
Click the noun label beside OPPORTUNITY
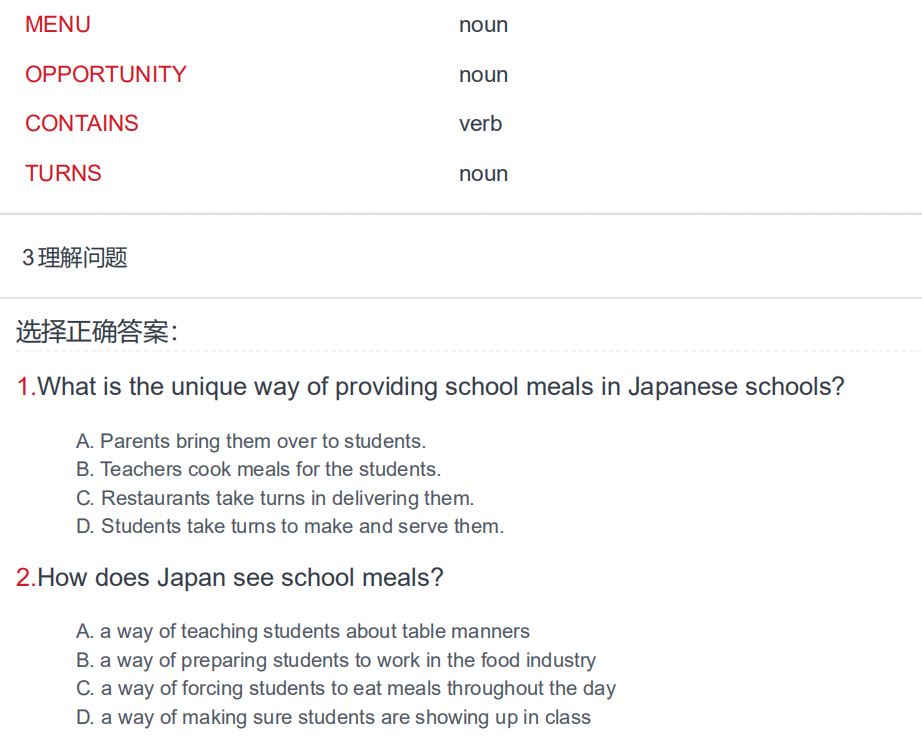pyautogui.click(x=483, y=75)
